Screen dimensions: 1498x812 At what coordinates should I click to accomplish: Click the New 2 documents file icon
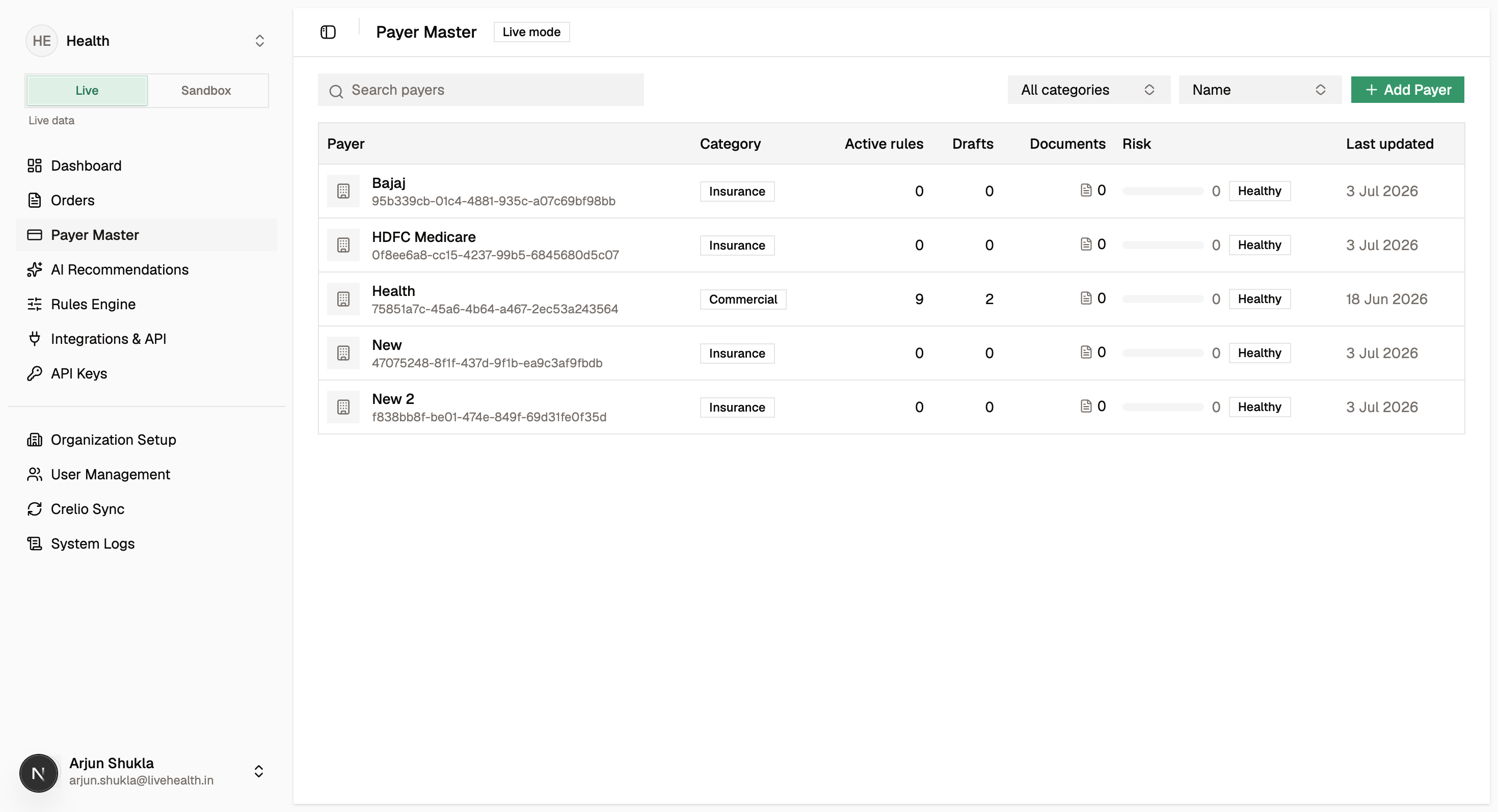pyautogui.click(x=1086, y=407)
